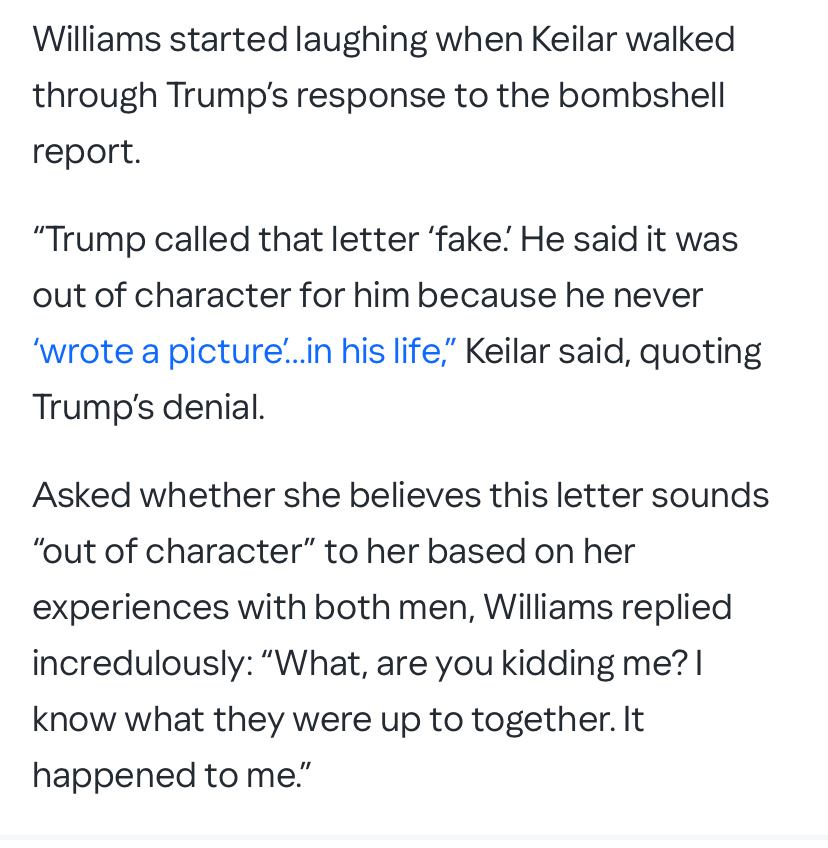The width and height of the screenshot is (828, 848).
Task: Click the paragraph starting 'Asked whether she believes'
Action: 401,635
